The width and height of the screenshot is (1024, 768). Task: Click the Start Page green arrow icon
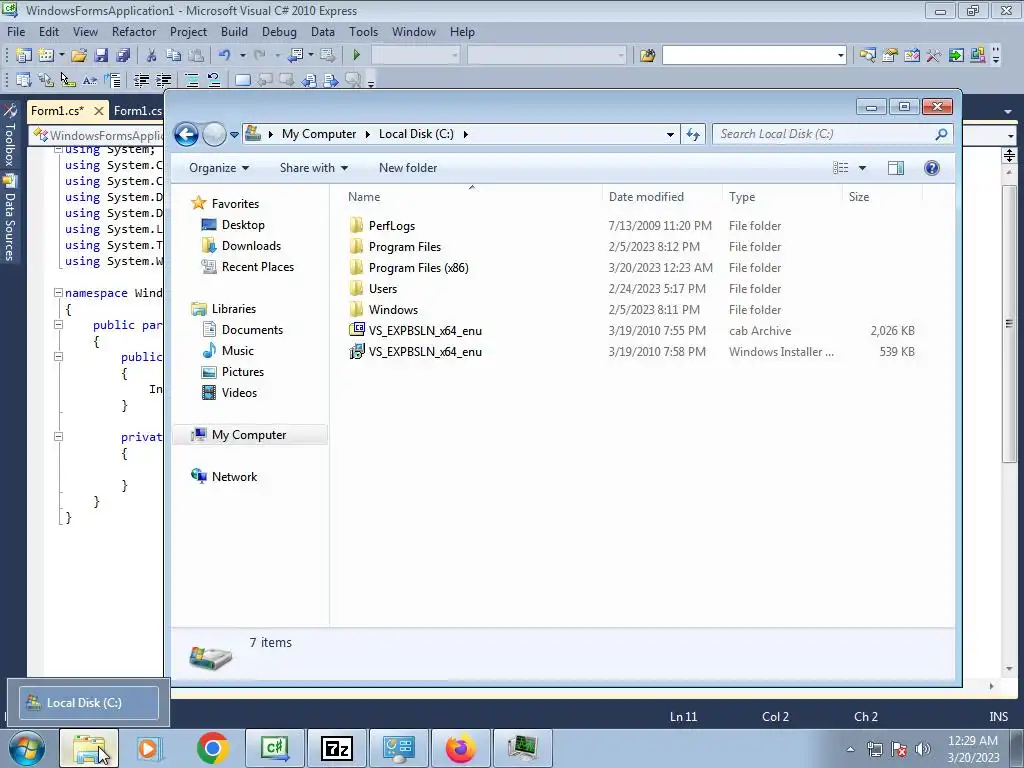(x=956, y=56)
